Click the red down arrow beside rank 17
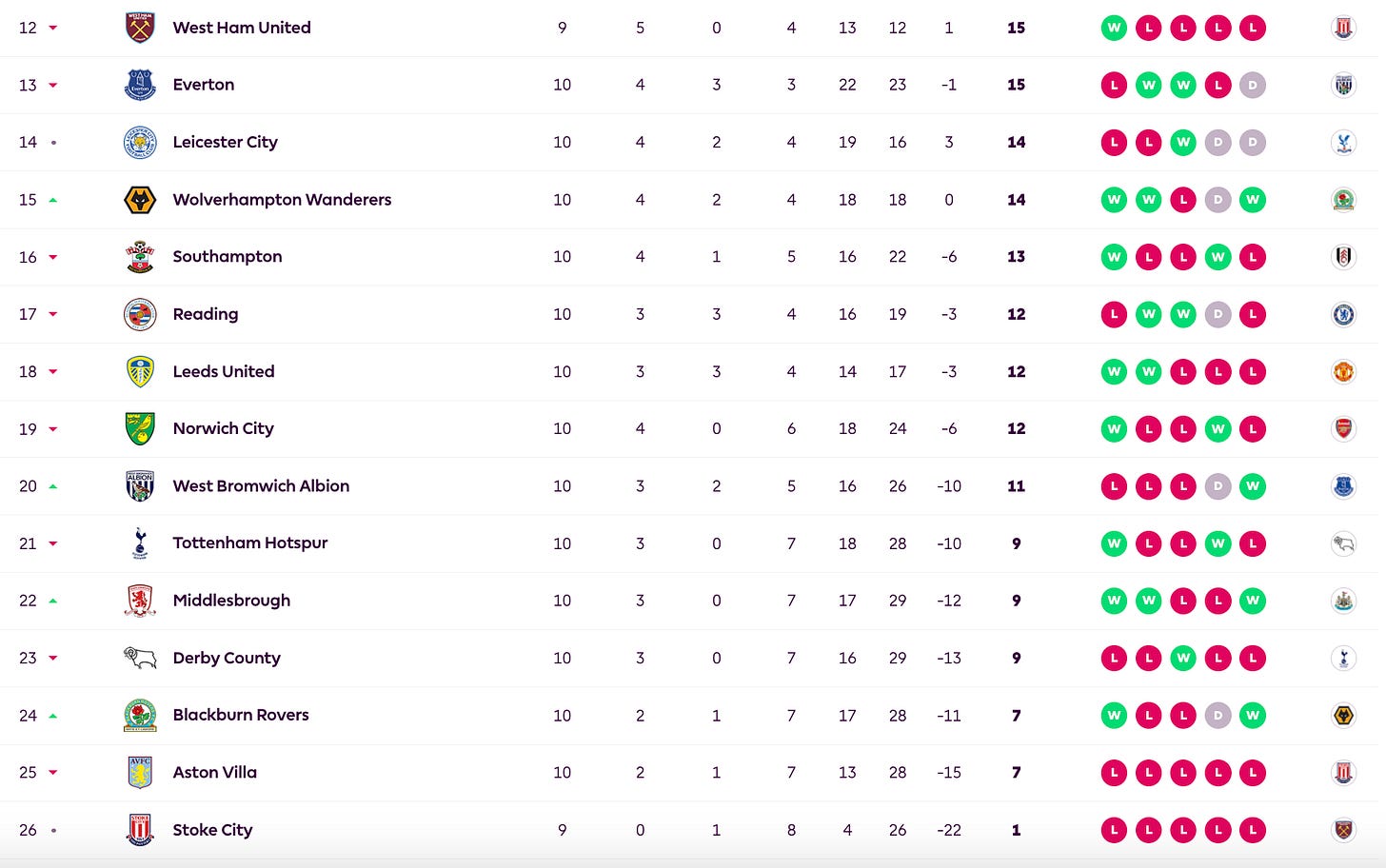Screen dimensions: 1386x868 tap(53, 314)
